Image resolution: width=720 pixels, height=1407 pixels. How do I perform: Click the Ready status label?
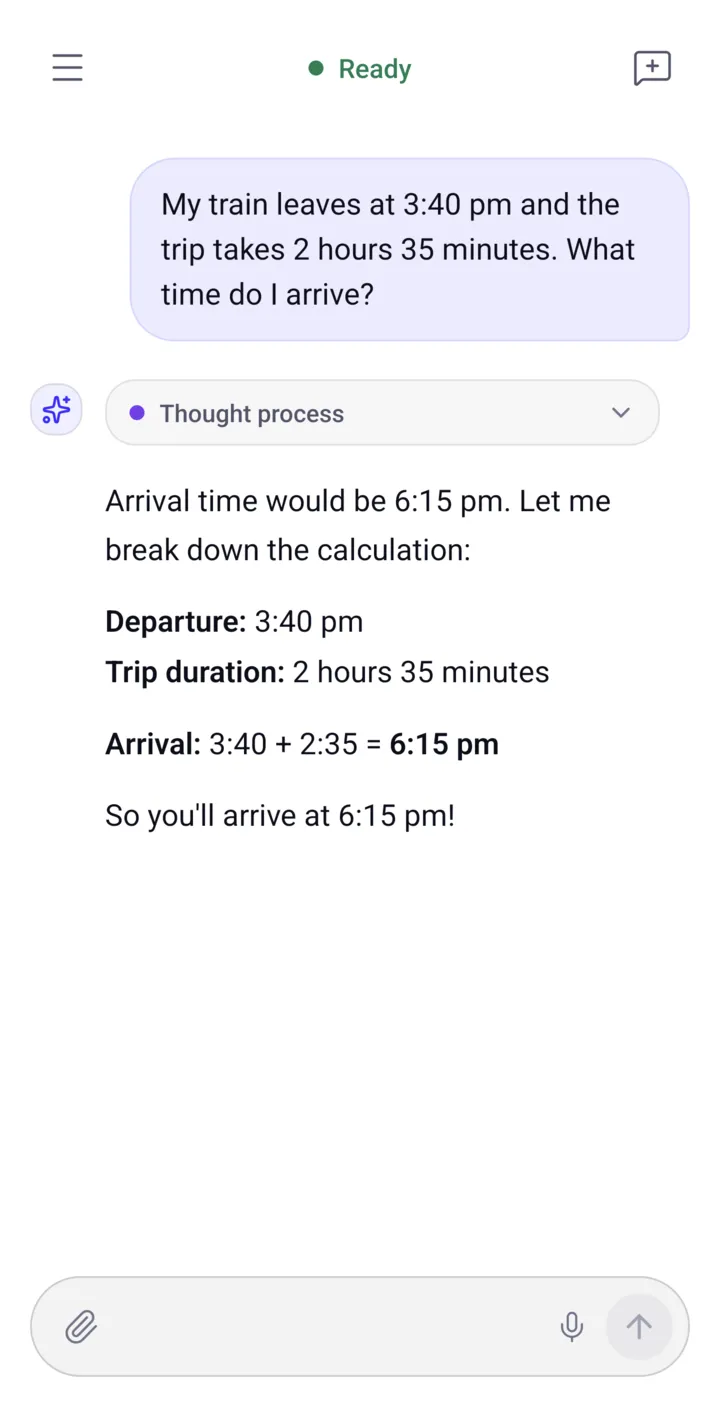[375, 69]
